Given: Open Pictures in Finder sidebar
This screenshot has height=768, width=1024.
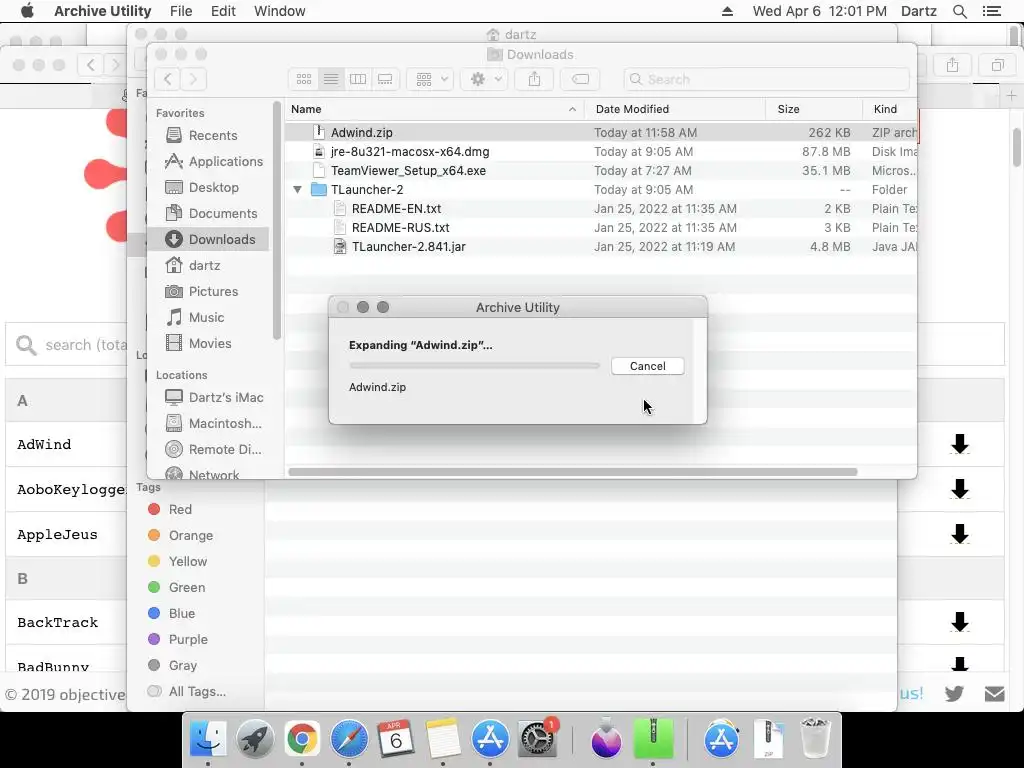Looking at the screenshot, I should tap(208, 291).
